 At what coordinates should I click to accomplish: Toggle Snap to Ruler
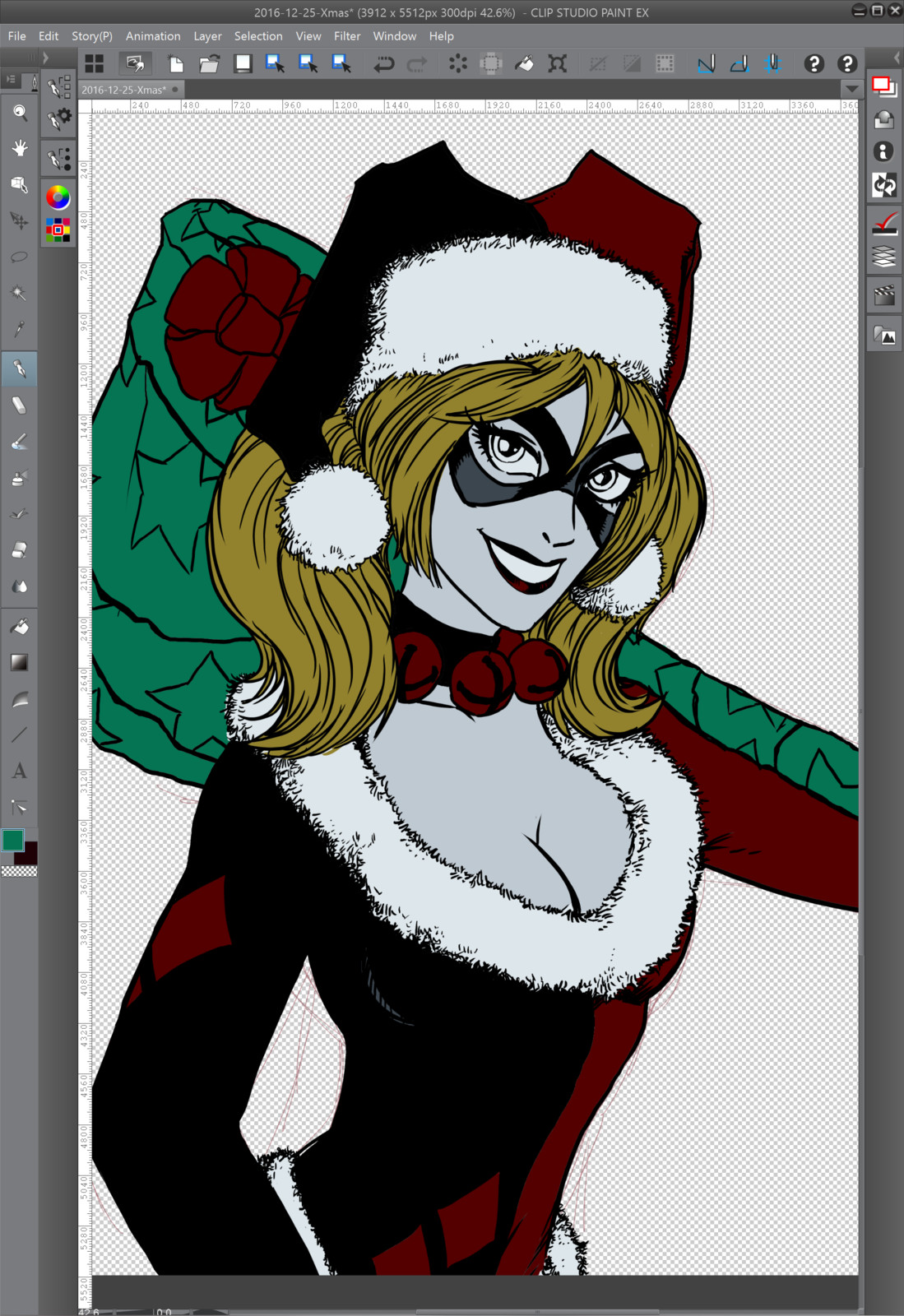(706, 63)
